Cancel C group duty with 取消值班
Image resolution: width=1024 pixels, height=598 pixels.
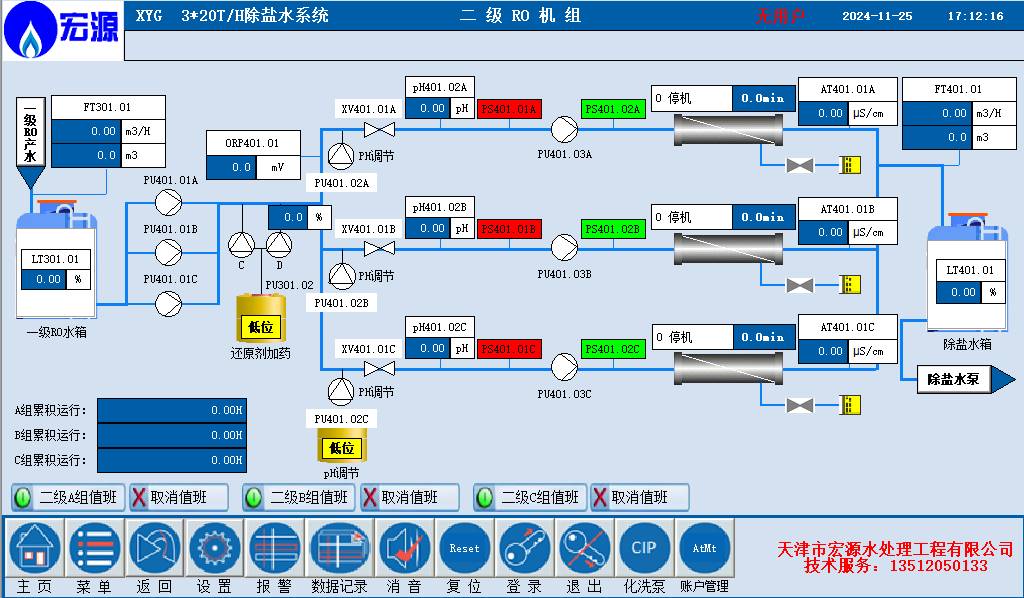tap(639, 497)
